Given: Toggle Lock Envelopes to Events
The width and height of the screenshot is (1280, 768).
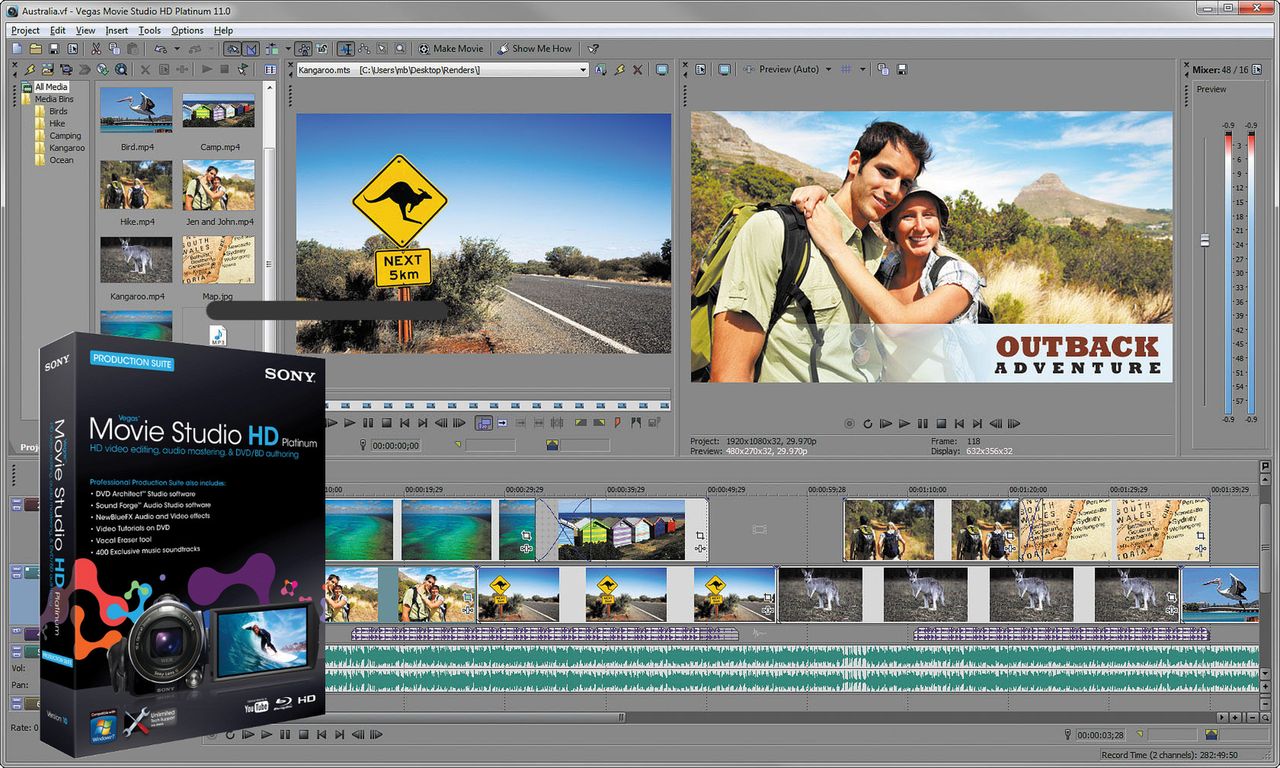Looking at the screenshot, I should coord(304,48).
